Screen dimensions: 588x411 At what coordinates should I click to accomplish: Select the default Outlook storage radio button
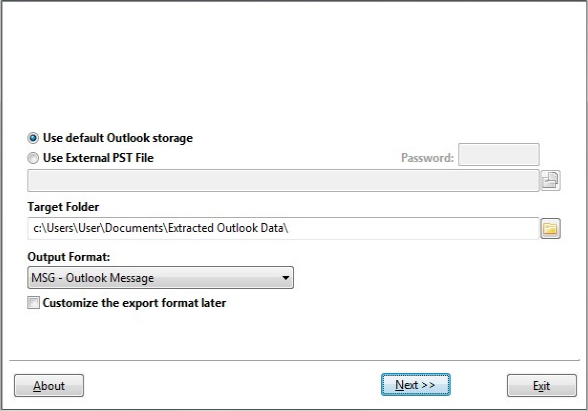click(x=33, y=138)
